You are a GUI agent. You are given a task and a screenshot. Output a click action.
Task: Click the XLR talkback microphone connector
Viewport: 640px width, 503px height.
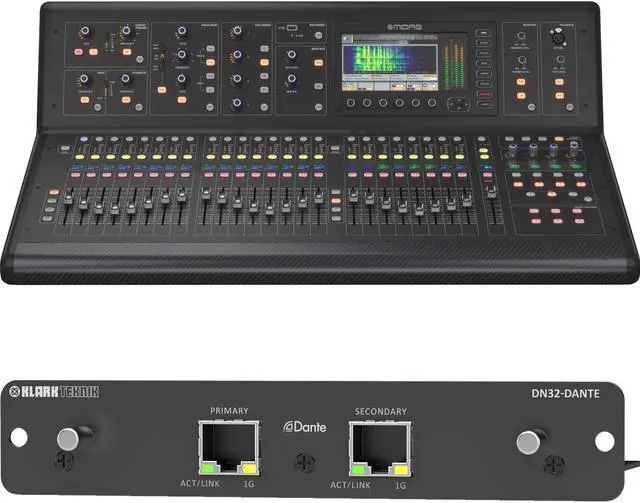556,37
